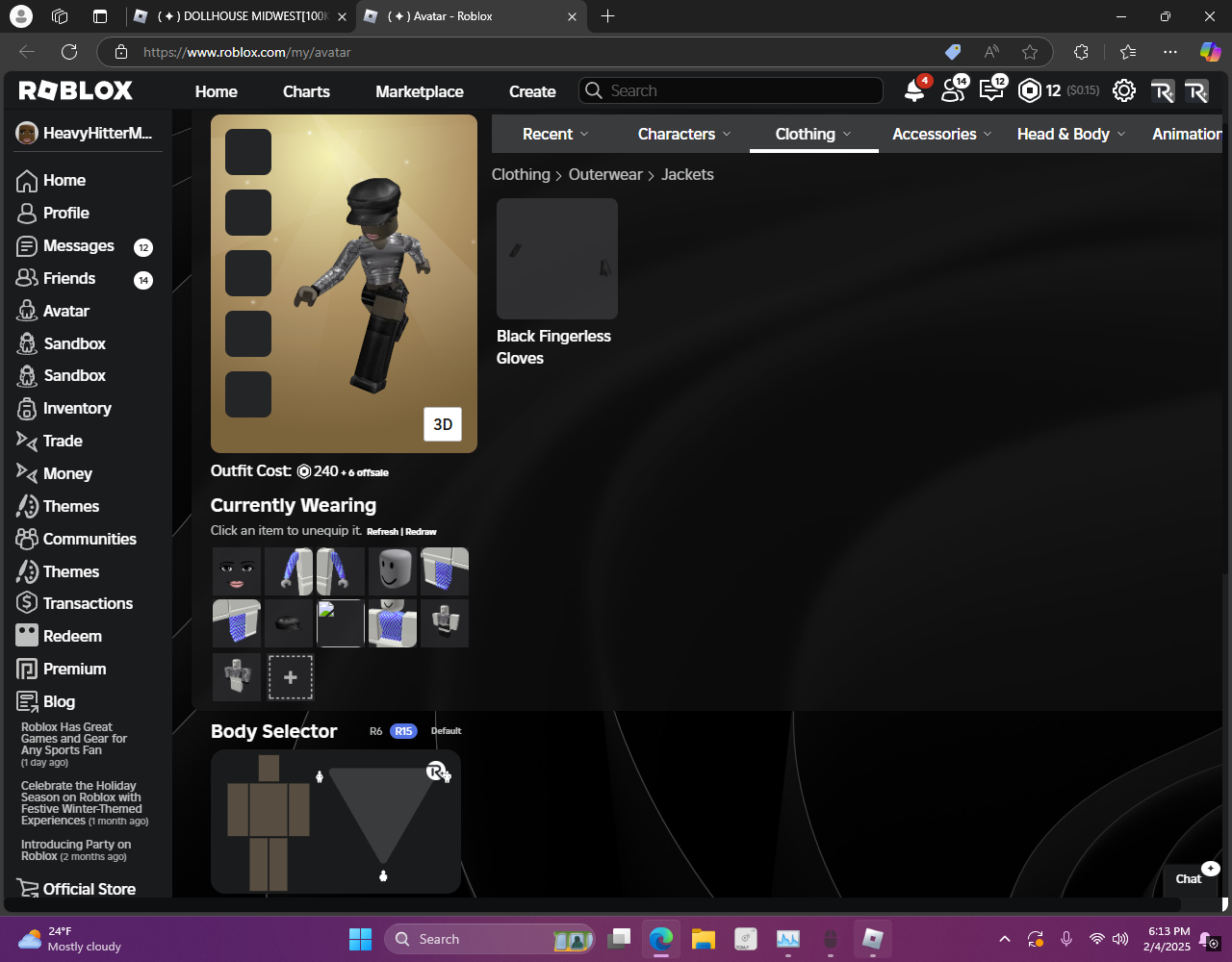Open Profile in the sidebar
This screenshot has width=1232, height=962.
65,213
